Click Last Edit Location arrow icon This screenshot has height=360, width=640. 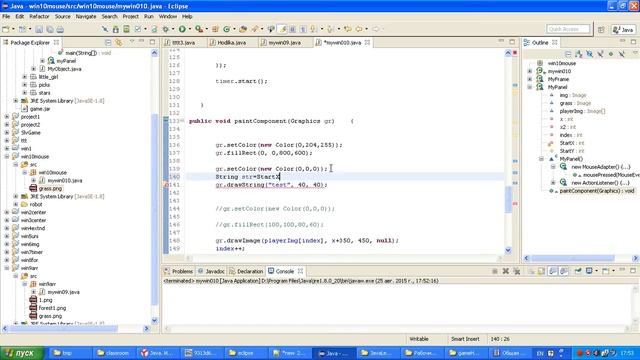347,29
